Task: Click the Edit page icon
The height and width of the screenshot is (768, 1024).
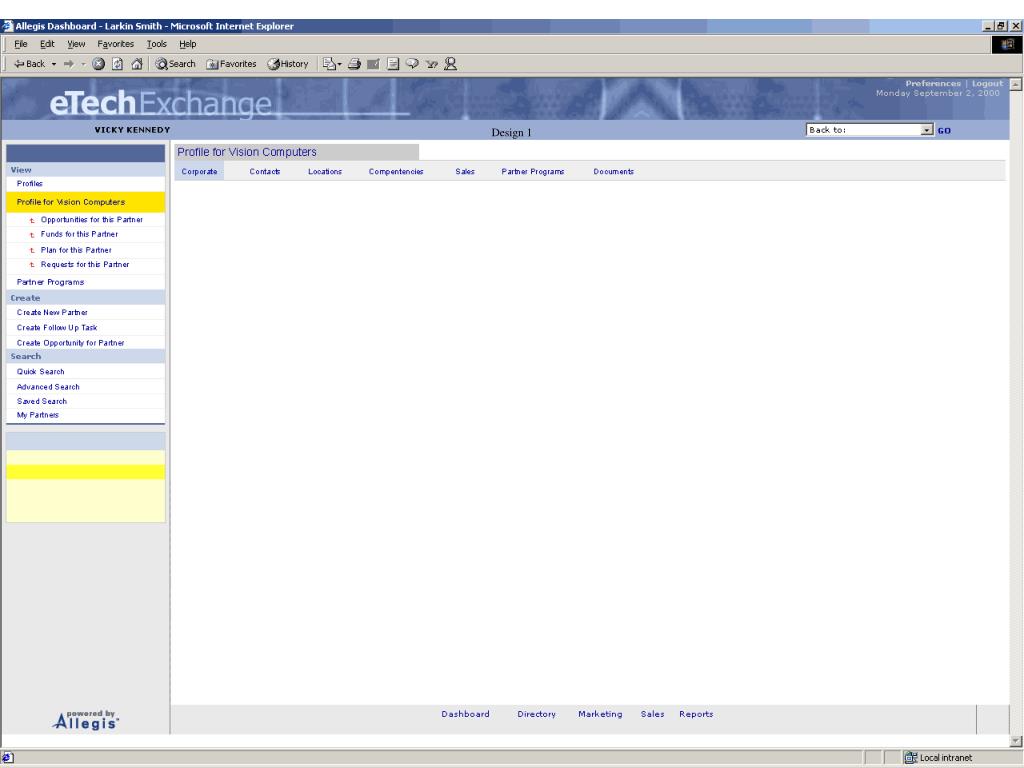Action: (x=373, y=64)
